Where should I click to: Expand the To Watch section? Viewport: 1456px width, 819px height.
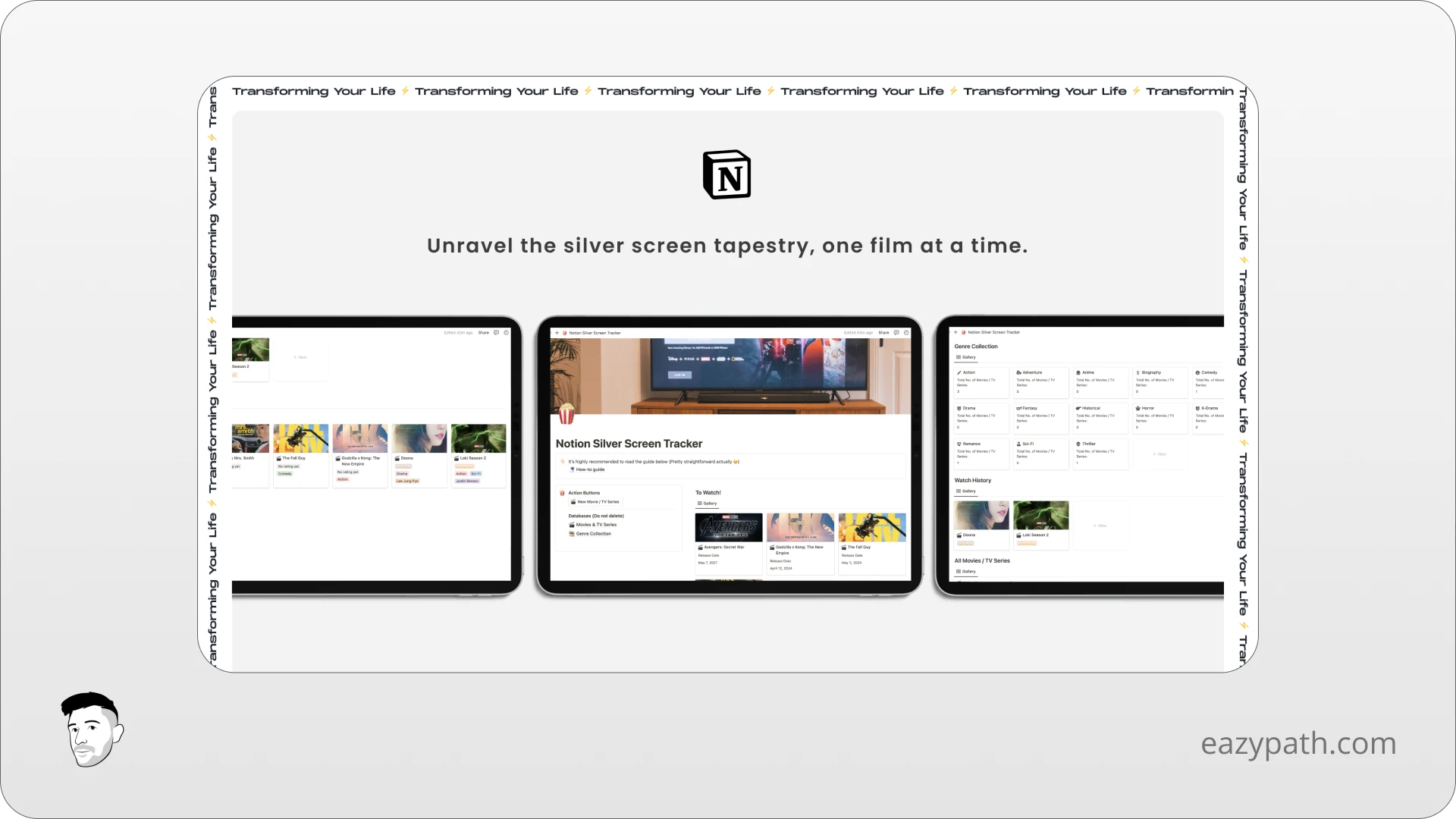(x=707, y=492)
